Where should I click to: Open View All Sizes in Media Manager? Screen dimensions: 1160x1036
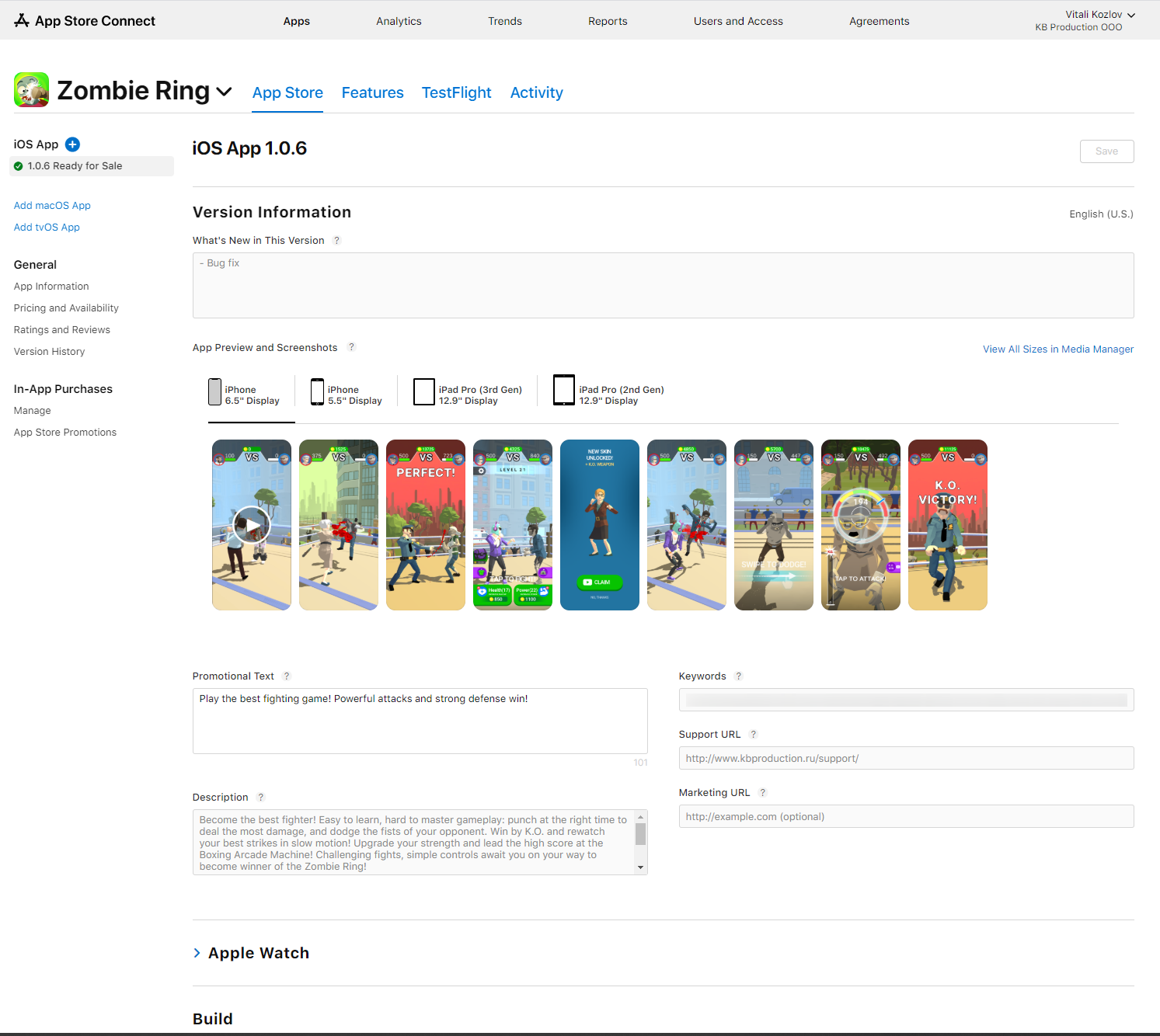pyautogui.click(x=1058, y=349)
